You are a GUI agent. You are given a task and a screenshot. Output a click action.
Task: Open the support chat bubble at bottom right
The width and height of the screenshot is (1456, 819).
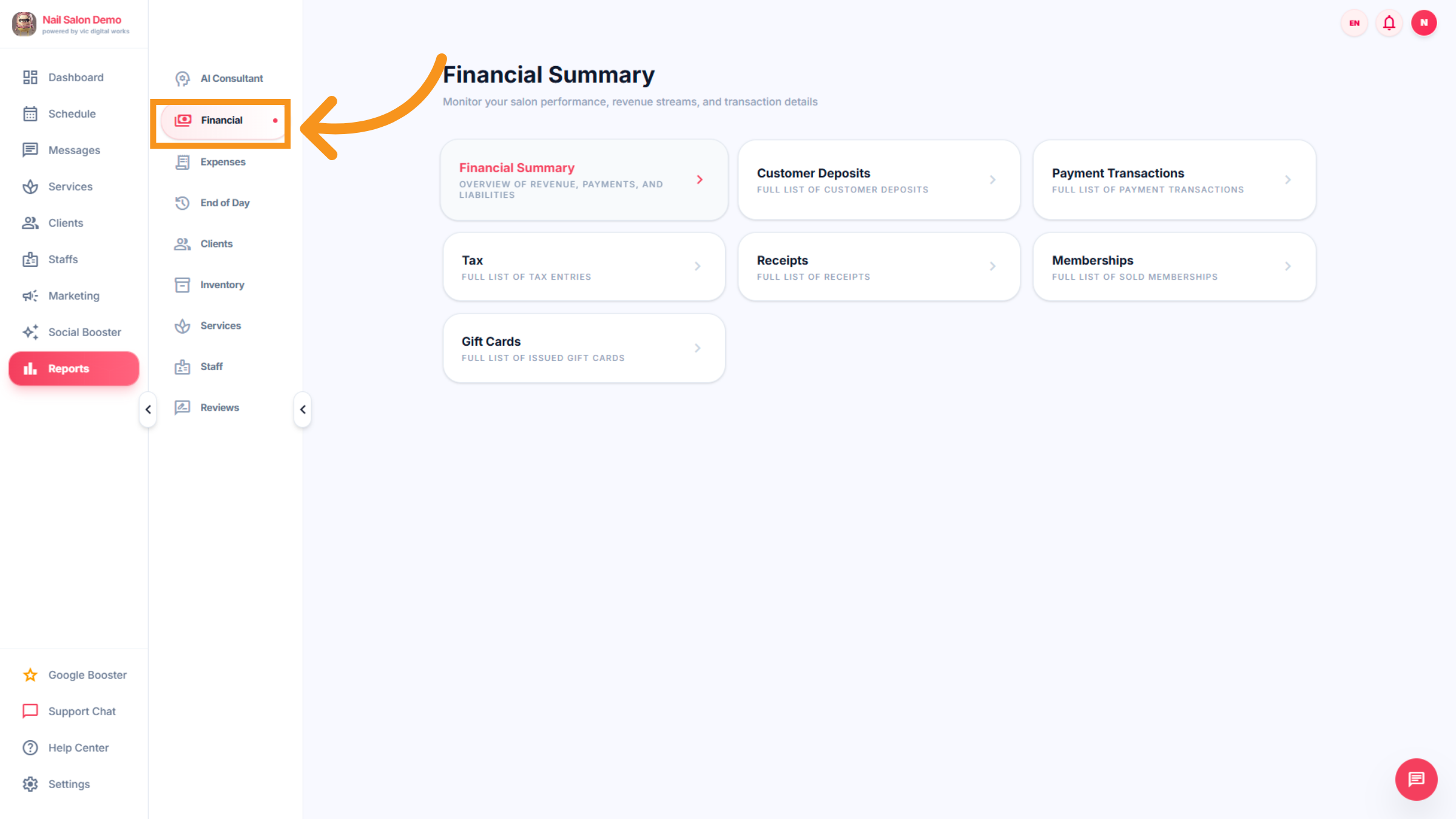[x=1416, y=780]
